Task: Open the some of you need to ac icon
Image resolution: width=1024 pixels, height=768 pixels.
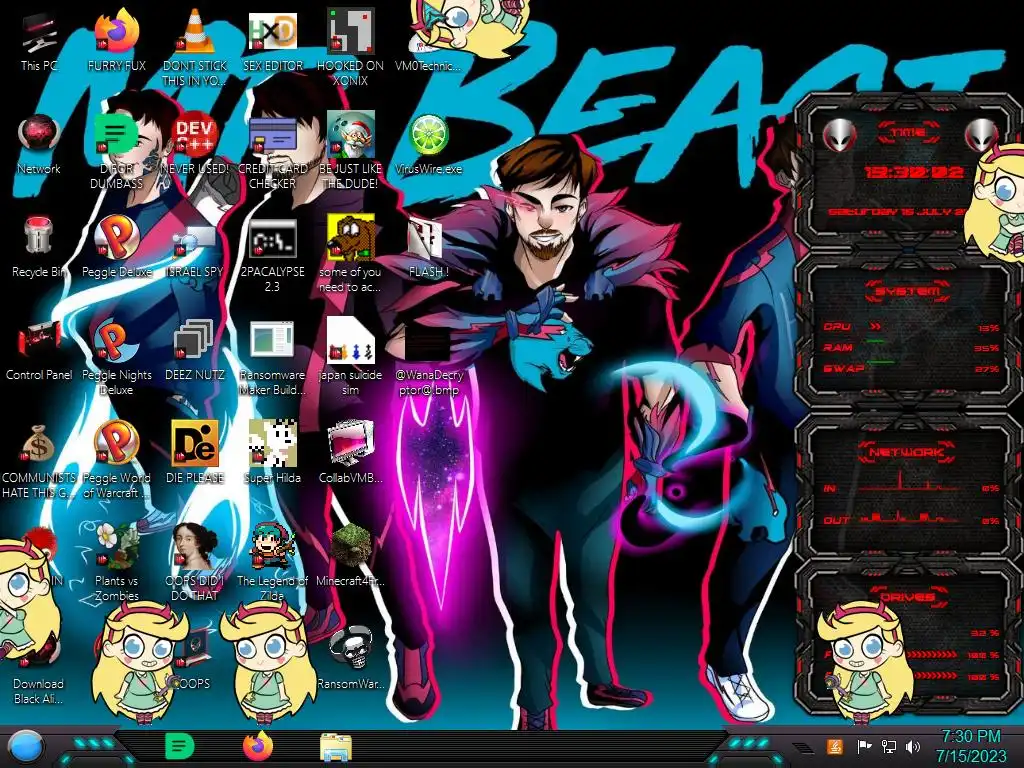Action: tap(351, 255)
